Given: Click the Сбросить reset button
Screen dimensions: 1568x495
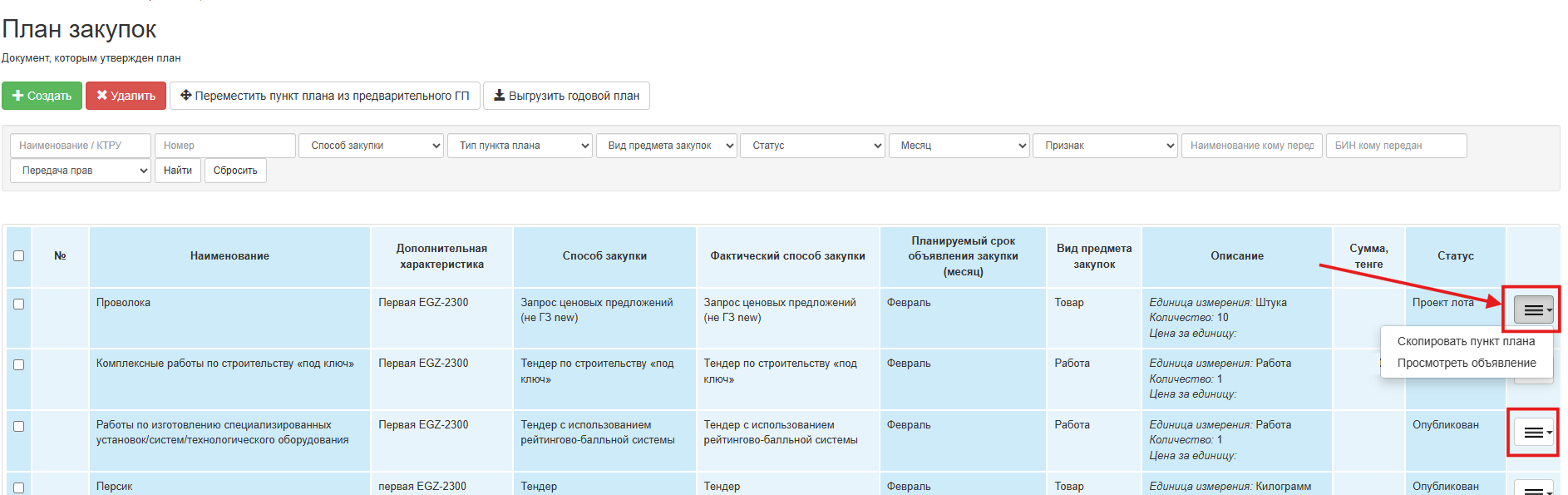Looking at the screenshot, I should coord(235,171).
